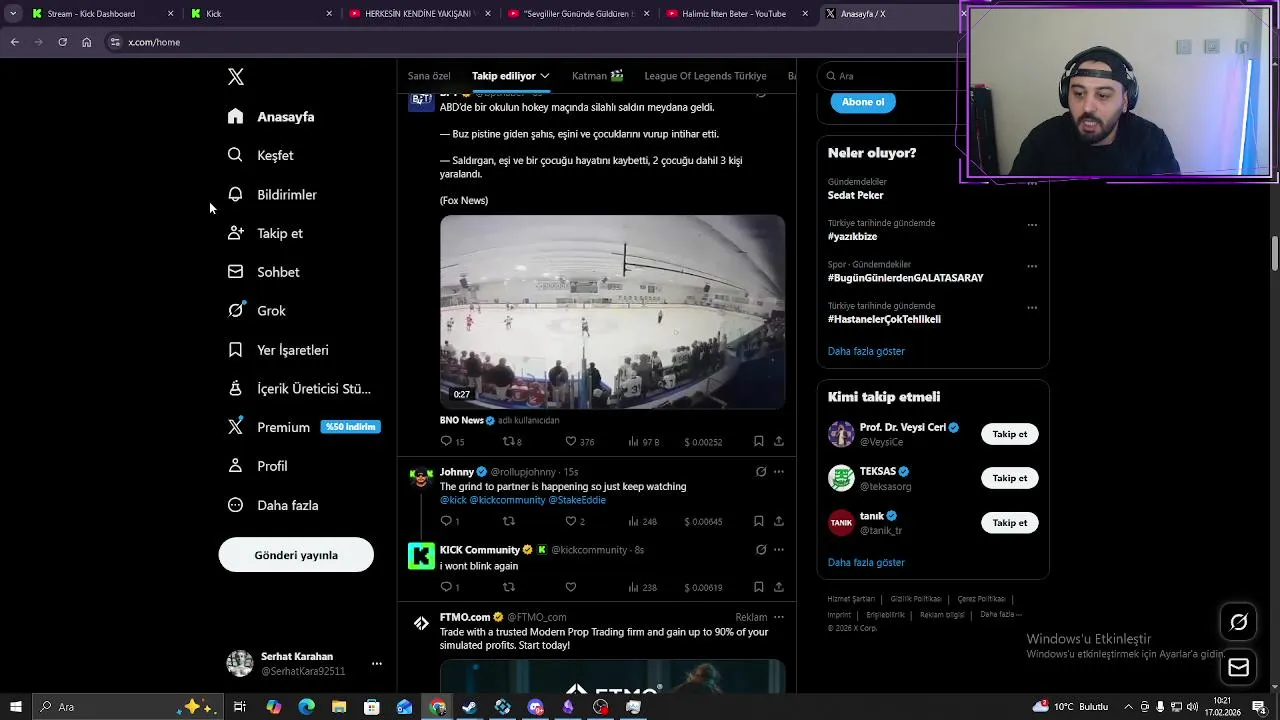Follow tanık account

coord(1010,523)
